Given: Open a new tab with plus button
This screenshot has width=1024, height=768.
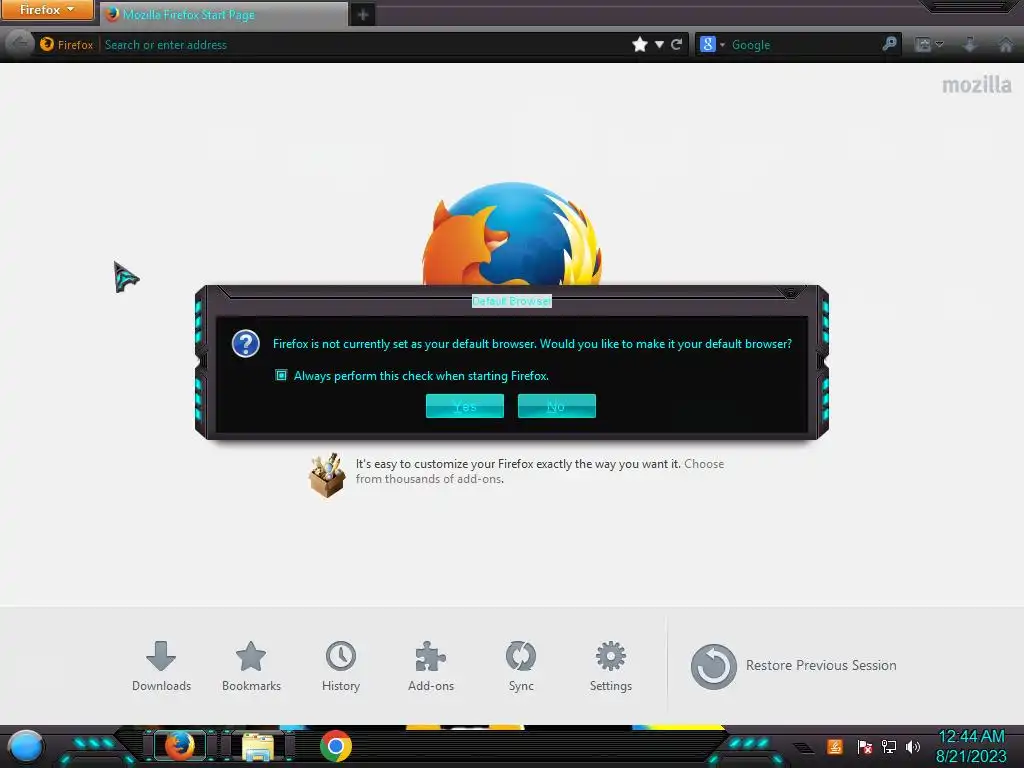Looking at the screenshot, I should [x=363, y=14].
